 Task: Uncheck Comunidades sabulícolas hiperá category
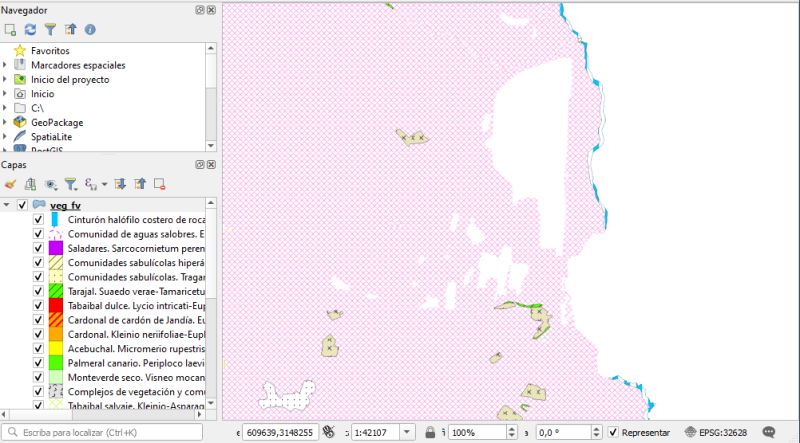pyautogui.click(x=38, y=262)
